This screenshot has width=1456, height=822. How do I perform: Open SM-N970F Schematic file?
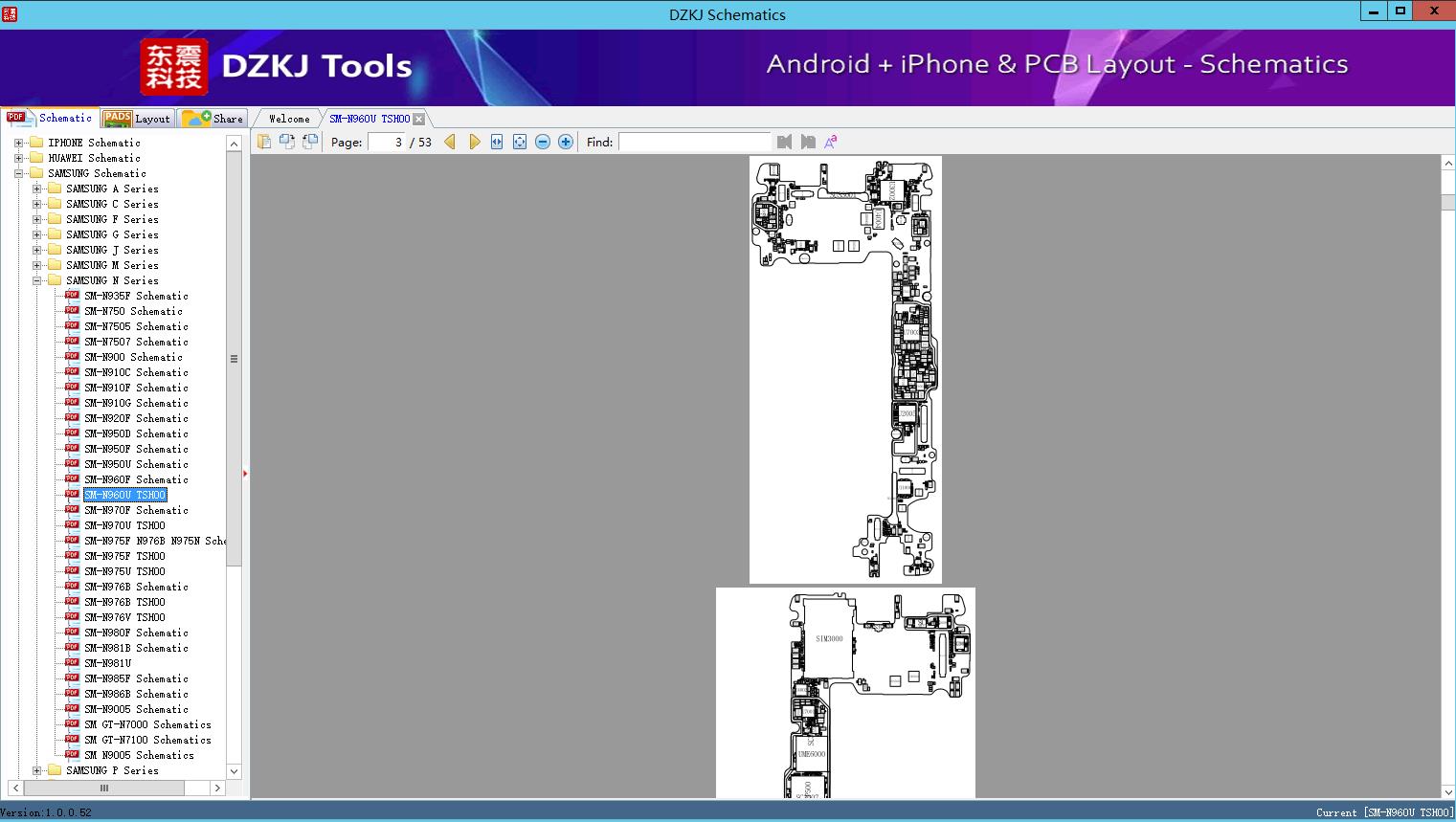[136, 510]
